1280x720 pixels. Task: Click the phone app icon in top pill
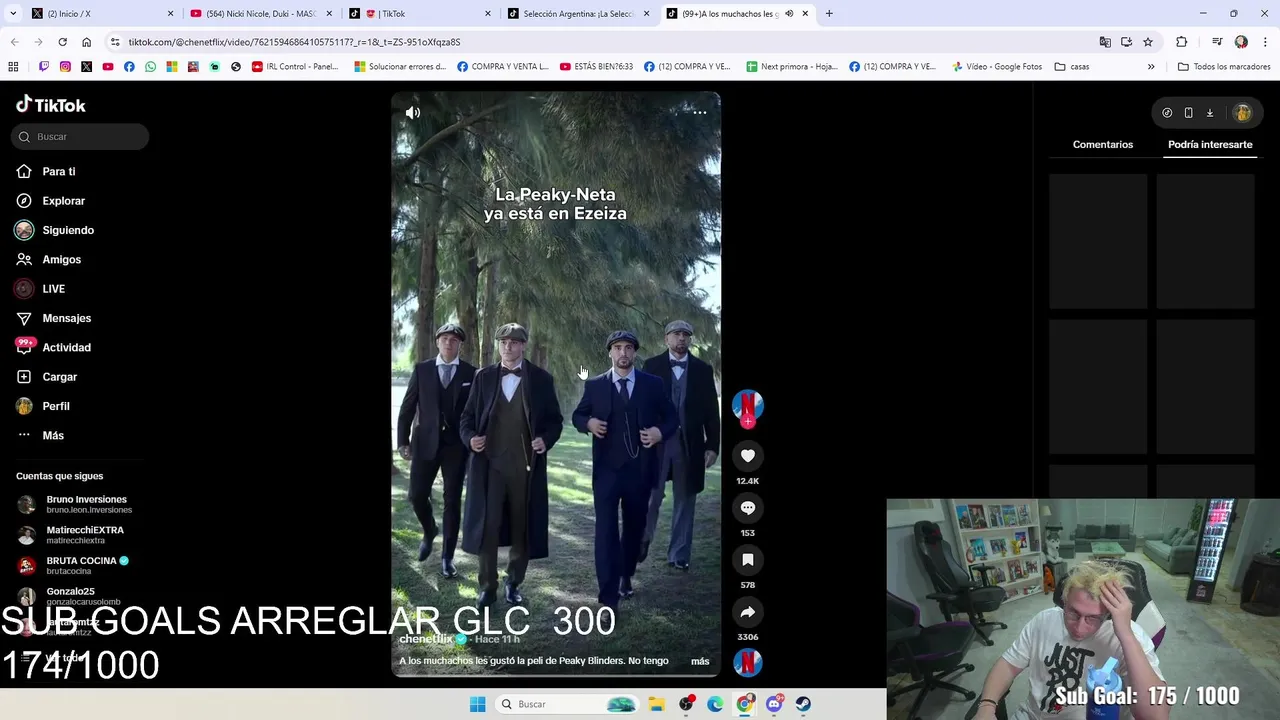1188,113
